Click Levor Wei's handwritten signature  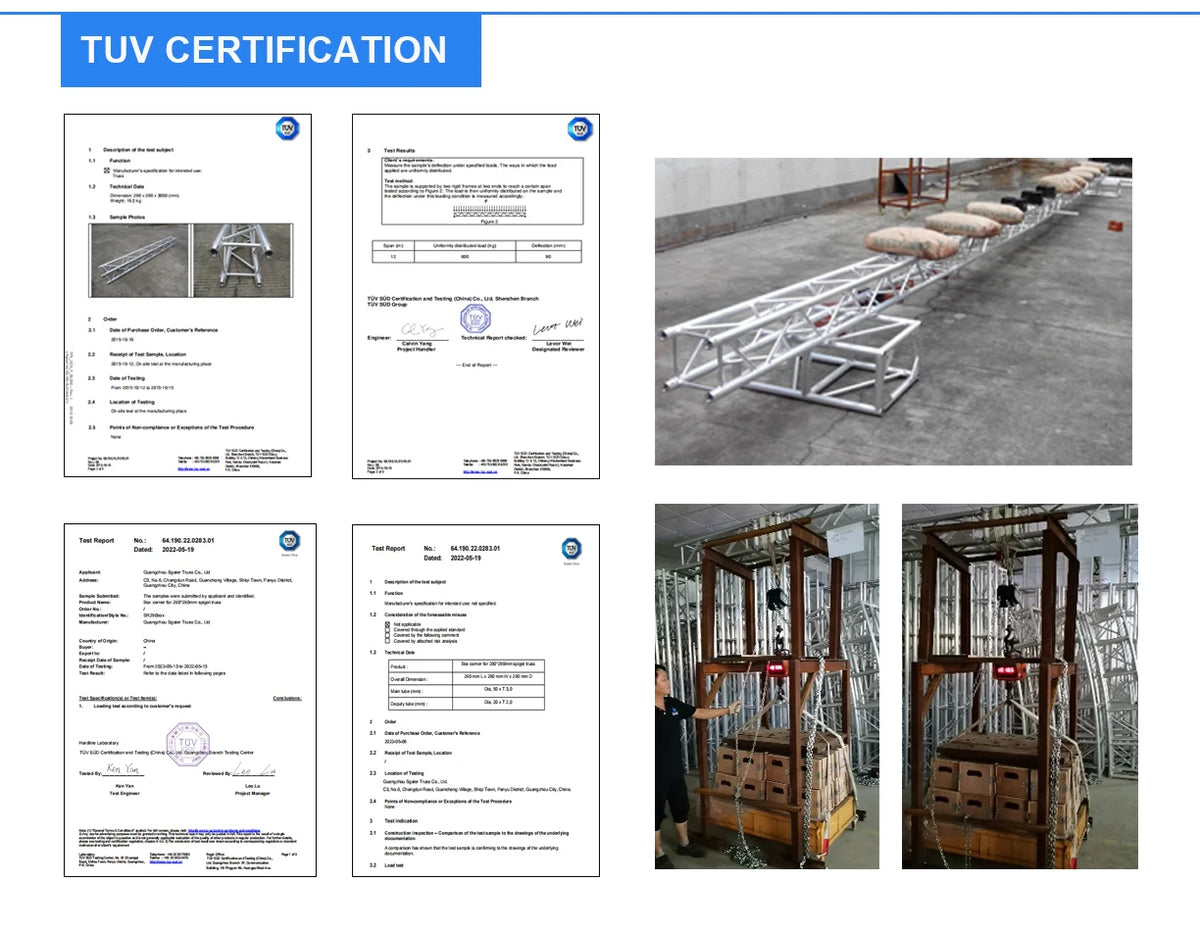pos(557,327)
